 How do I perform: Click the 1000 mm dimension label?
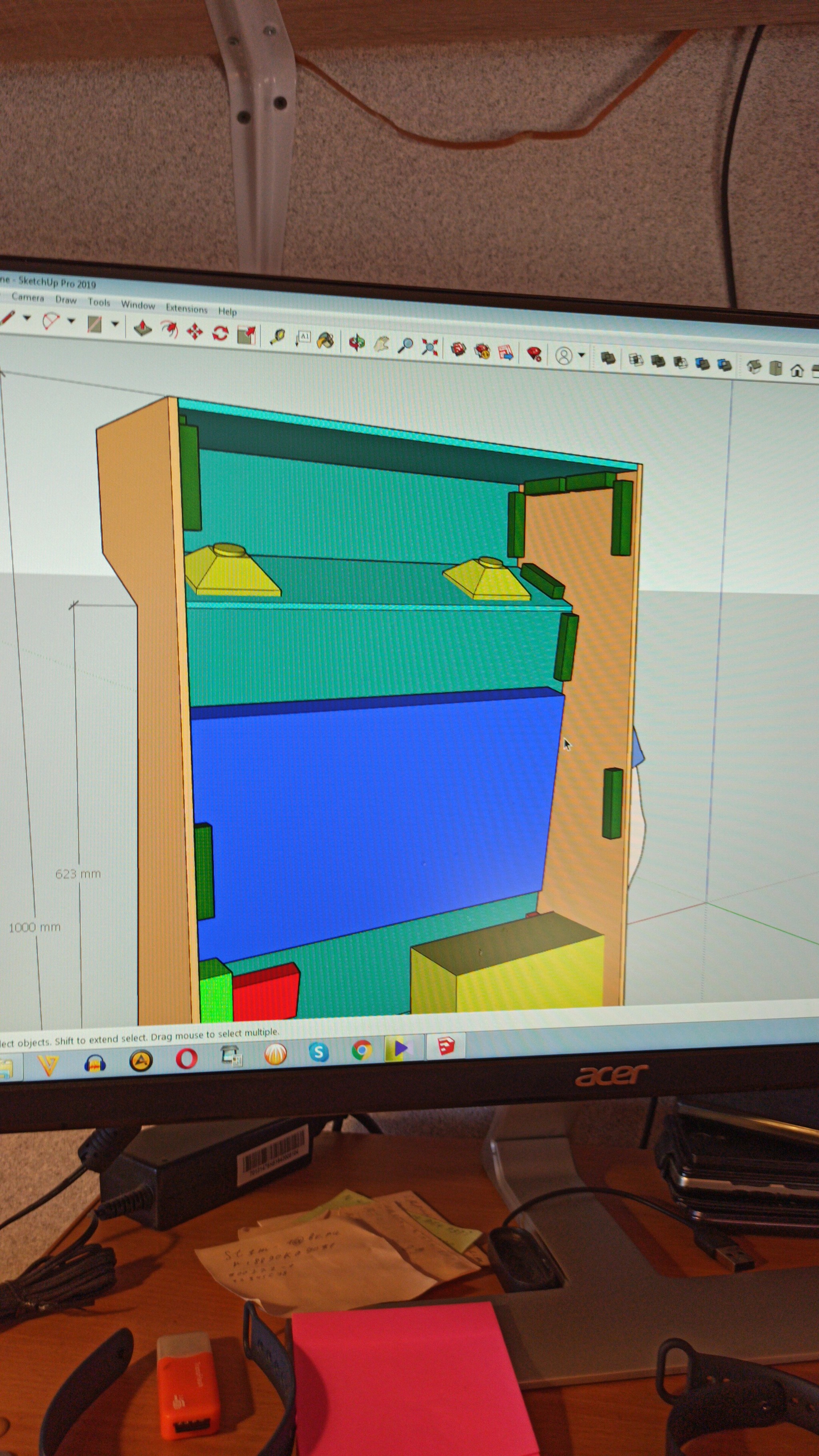click(34, 927)
